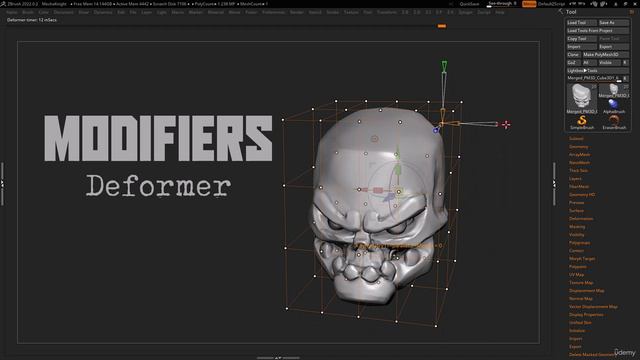This screenshot has height=360, width=640.
Task: Open Lightbox Tools
Action: tap(598, 71)
